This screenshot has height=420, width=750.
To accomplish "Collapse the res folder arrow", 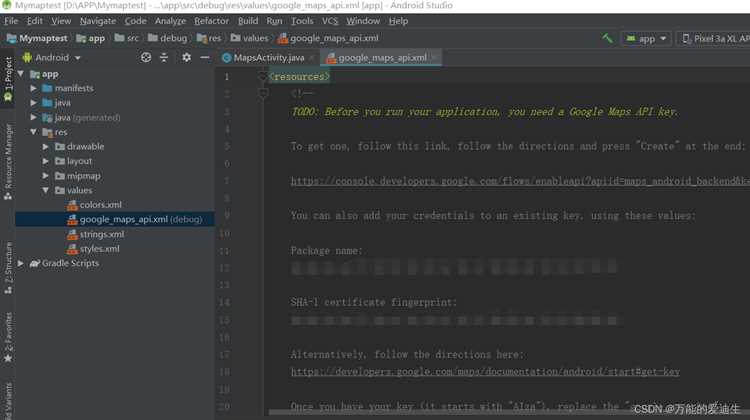I will click(x=33, y=132).
